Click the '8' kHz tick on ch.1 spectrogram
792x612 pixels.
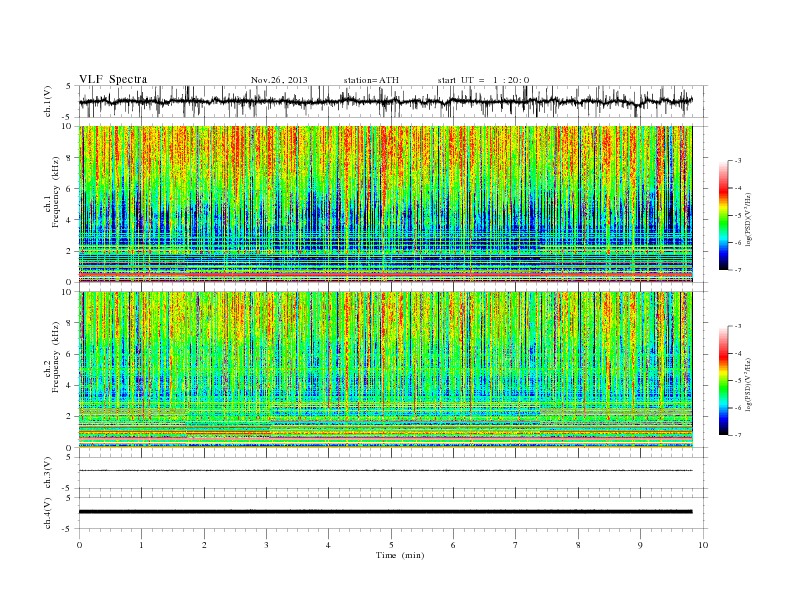click(x=70, y=158)
